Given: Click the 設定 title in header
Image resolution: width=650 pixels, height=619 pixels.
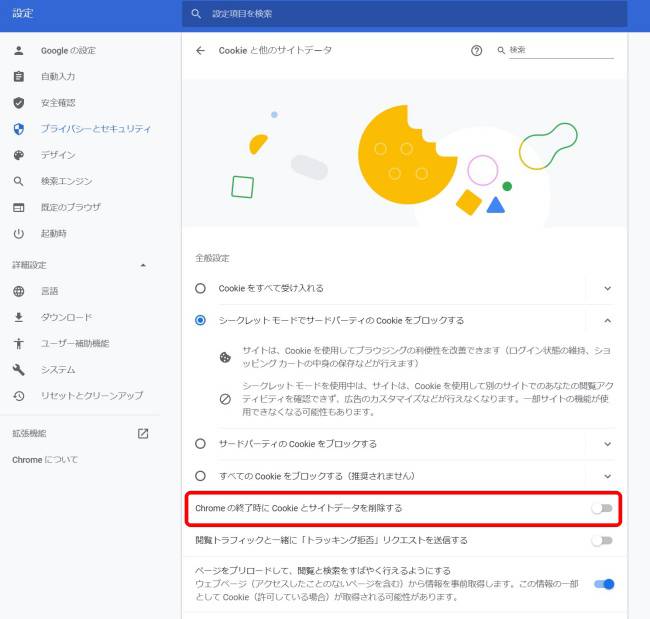Looking at the screenshot, I should [x=22, y=13].
